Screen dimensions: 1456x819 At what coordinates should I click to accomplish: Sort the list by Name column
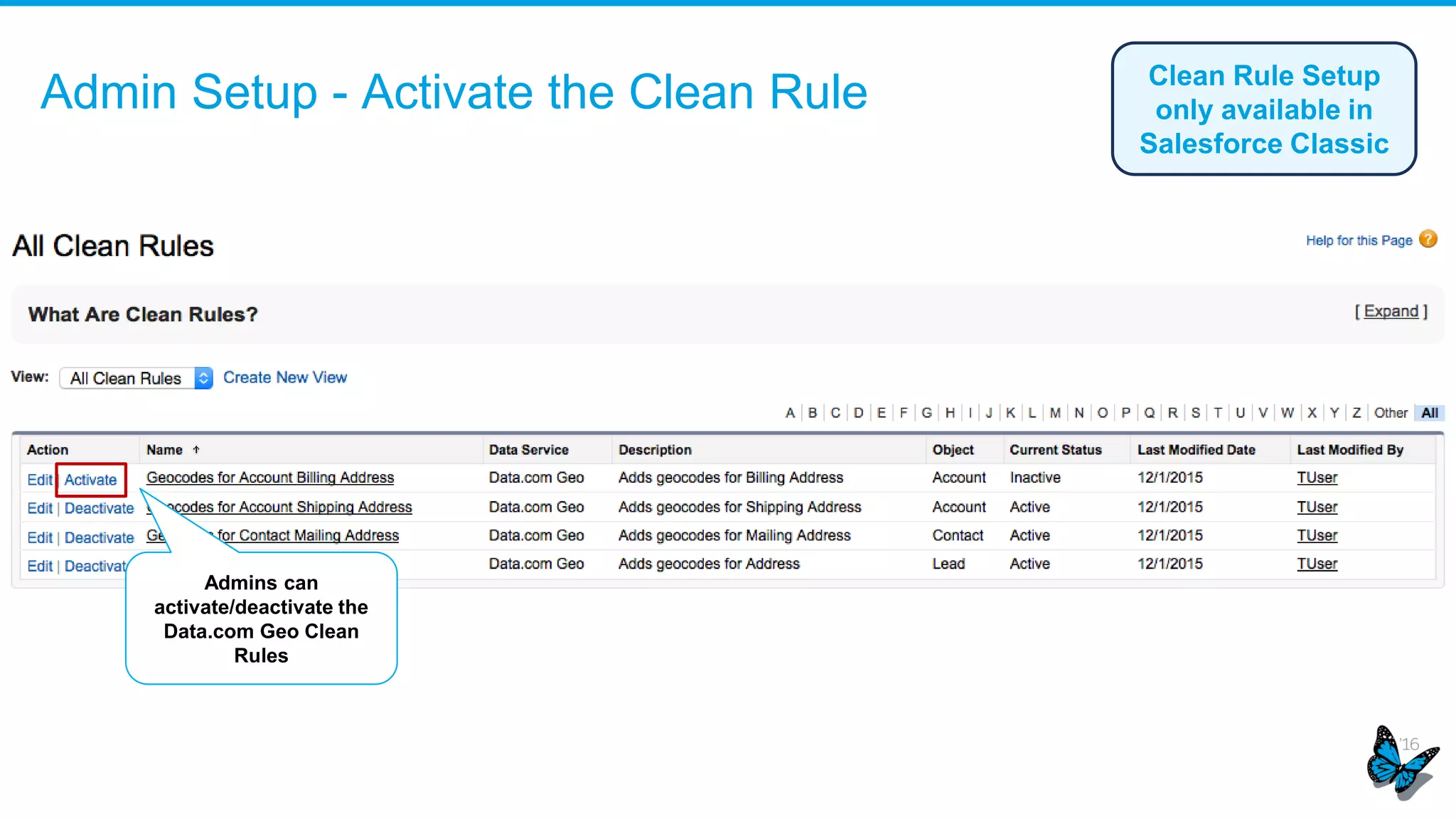pos(165,450)
